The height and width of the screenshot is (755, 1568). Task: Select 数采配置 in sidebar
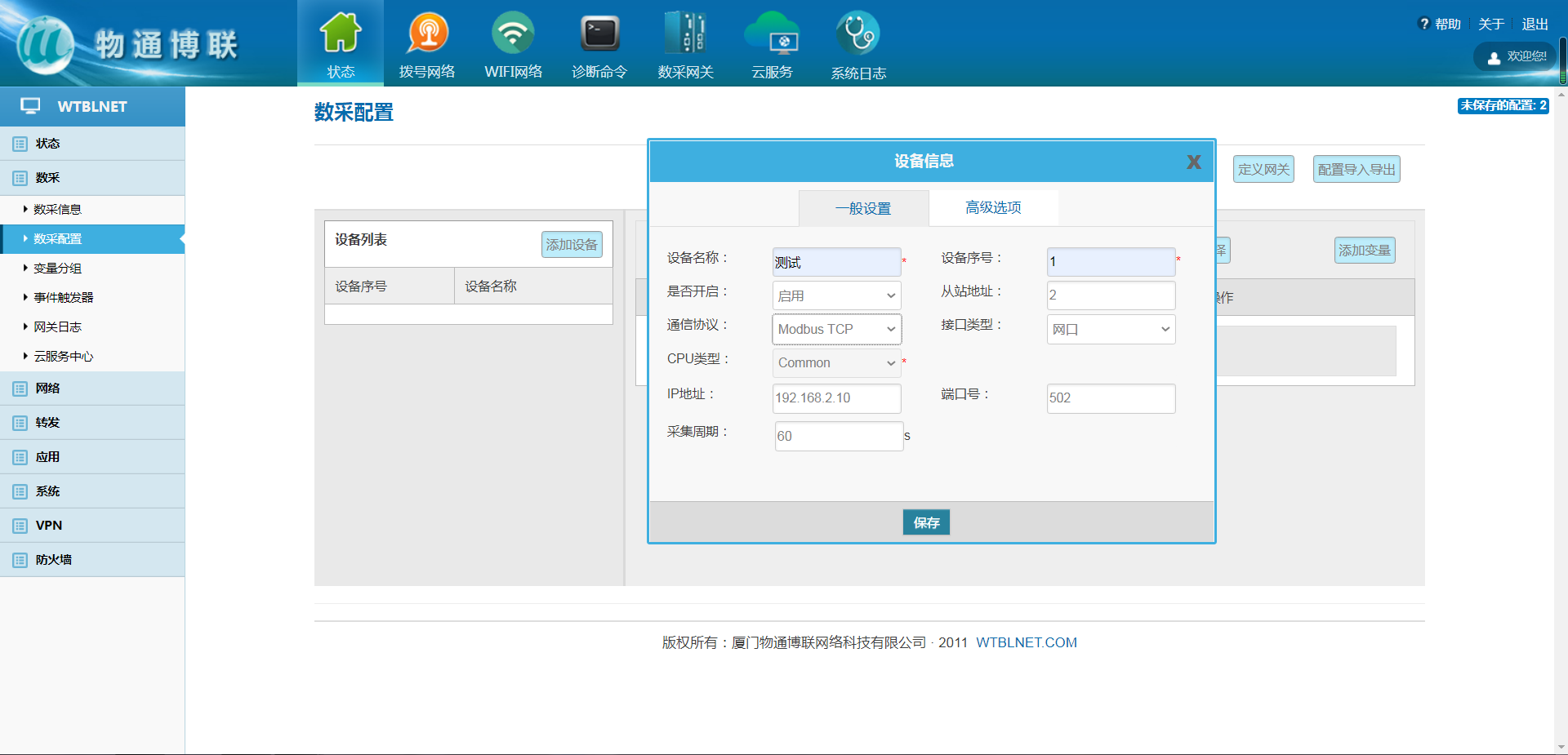click(x=92, y=239)
